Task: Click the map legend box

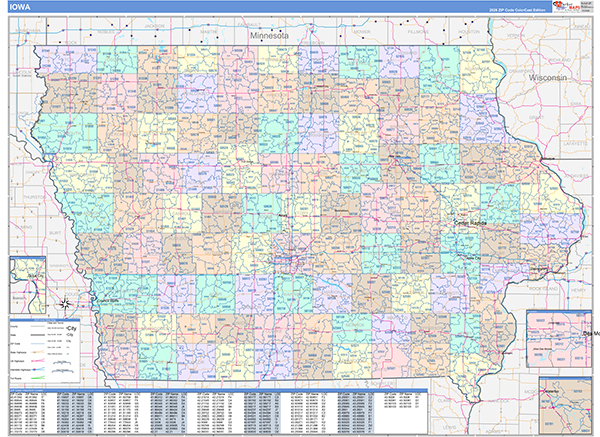Action: [x=45, y=351]
